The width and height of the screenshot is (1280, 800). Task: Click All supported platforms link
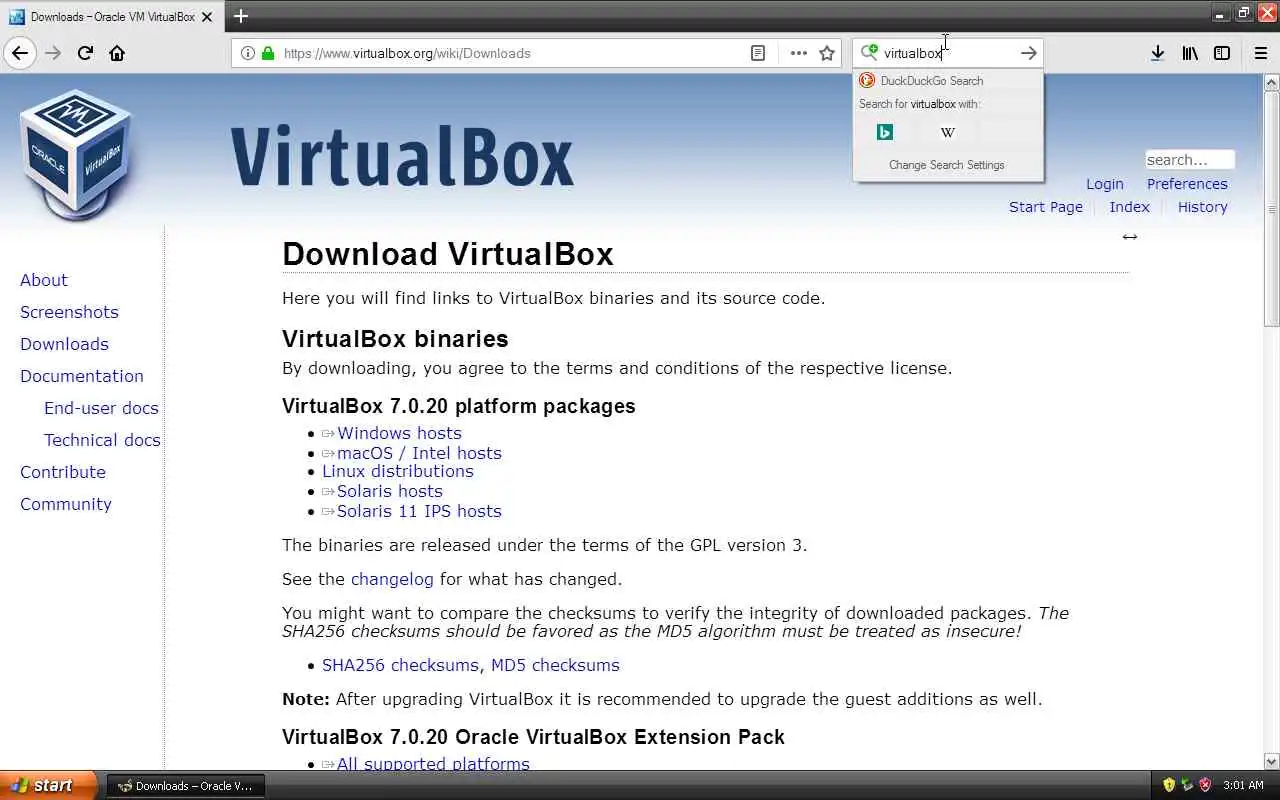point(433,763)
